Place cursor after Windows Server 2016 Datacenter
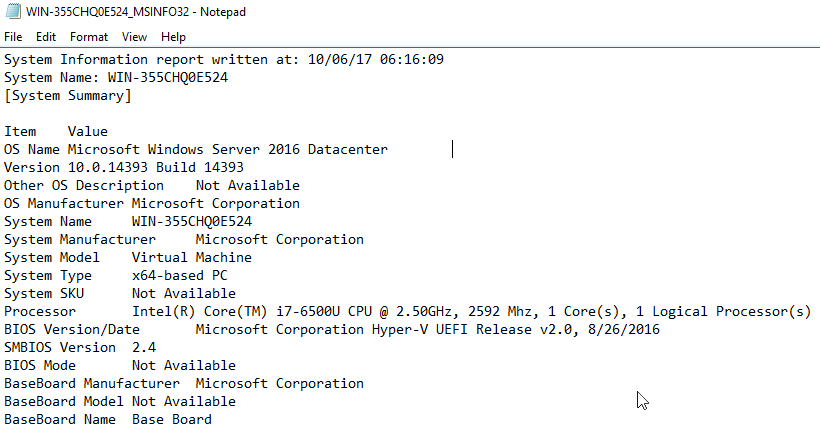The height and width of the screenshot is (426, 820). 389,149
